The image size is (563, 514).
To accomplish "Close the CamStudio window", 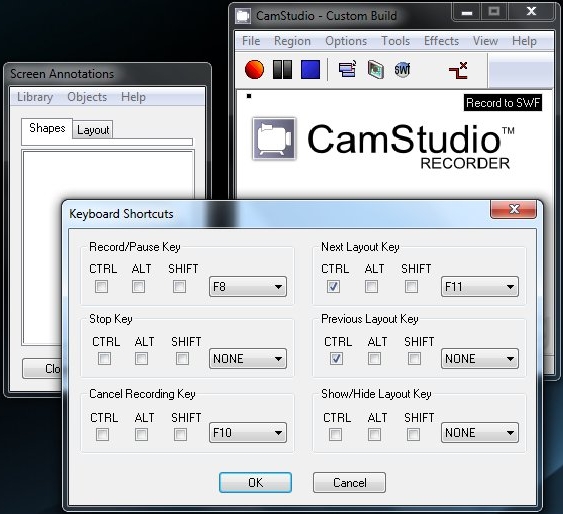I will (x=531, y=13).
